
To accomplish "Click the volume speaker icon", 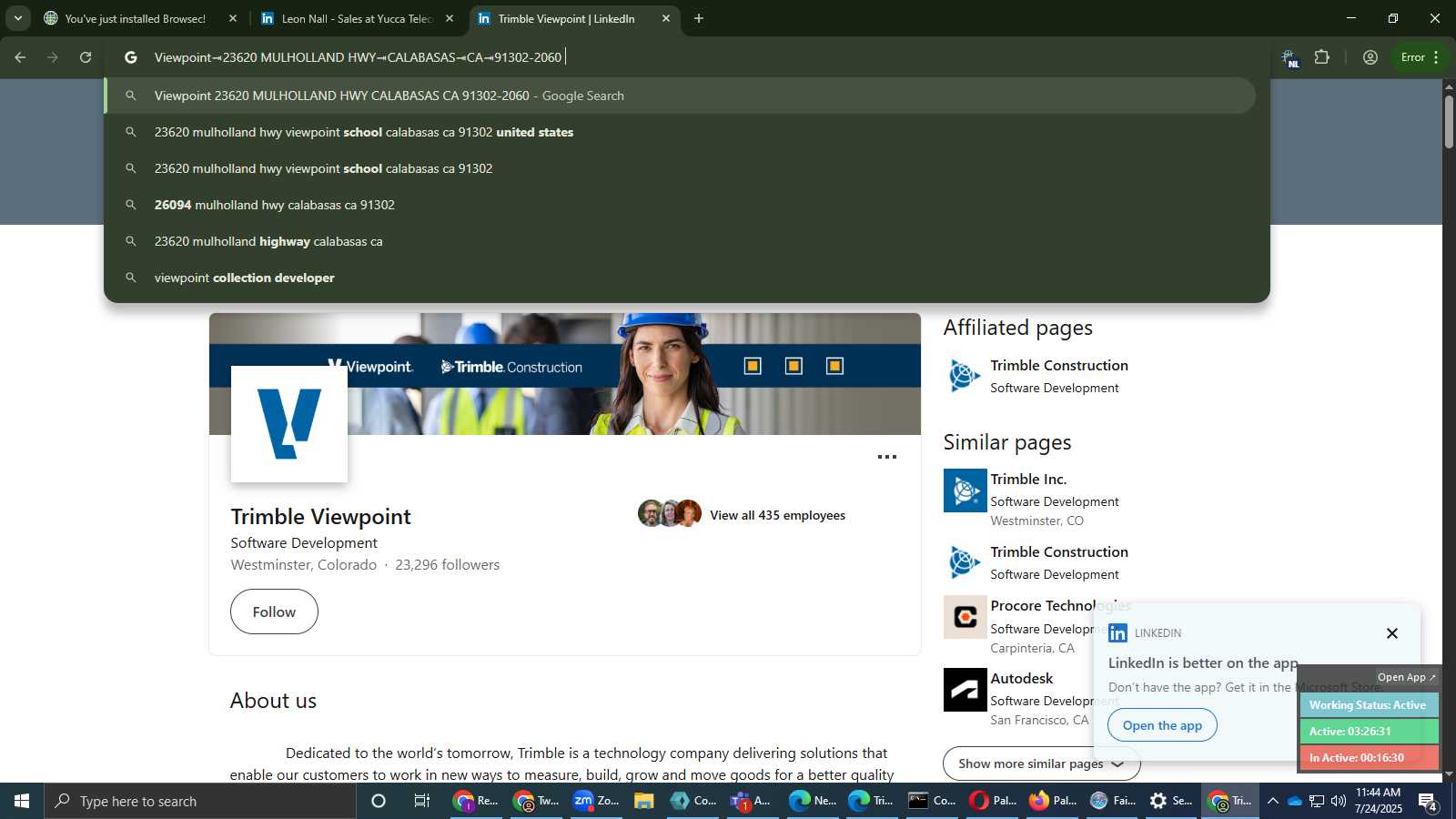I will pyautogui.click(x=1339, y=801).
